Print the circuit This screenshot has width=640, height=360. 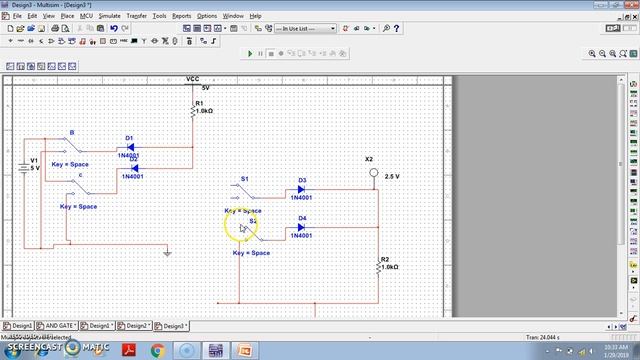55,29
